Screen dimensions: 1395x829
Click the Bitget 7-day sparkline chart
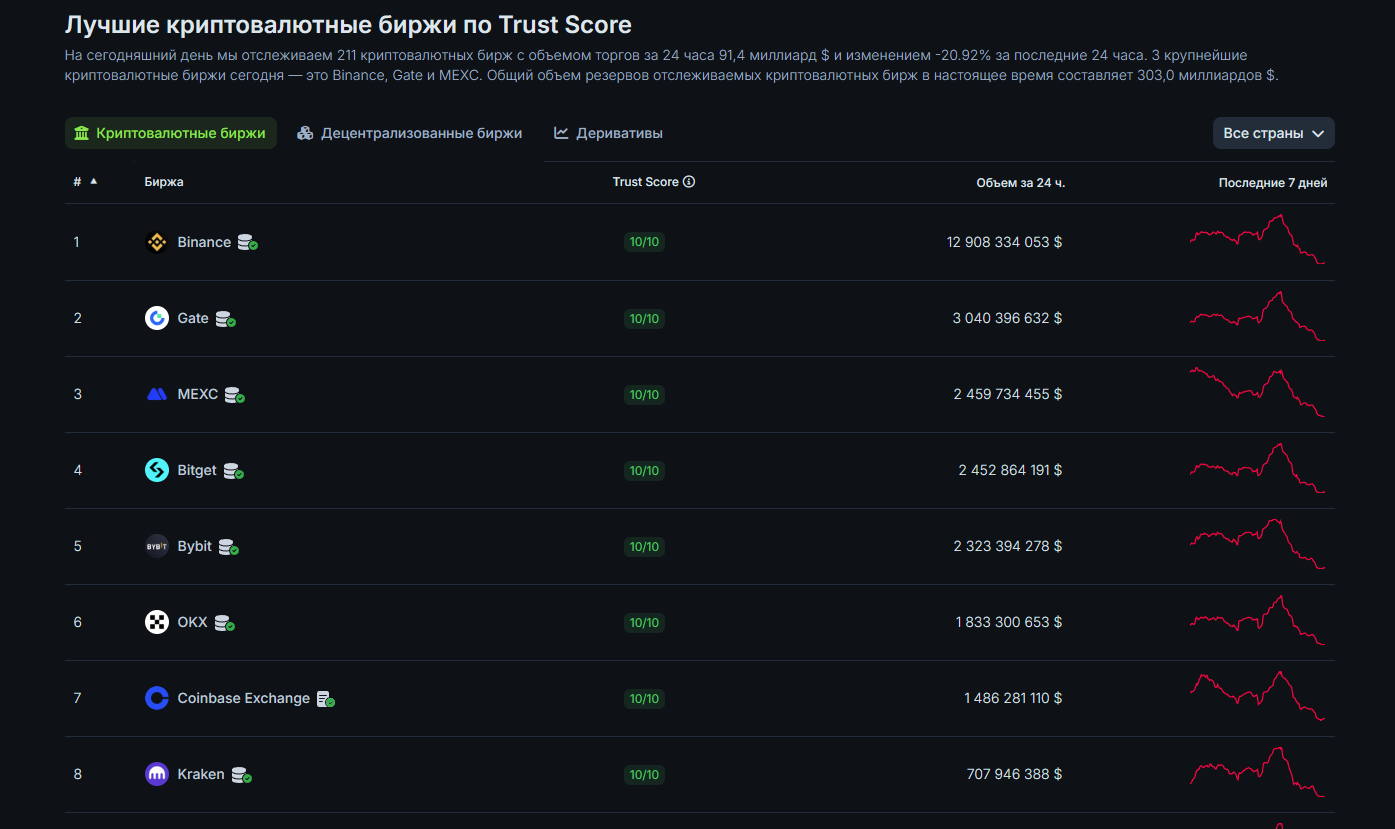pos(1257,468)
